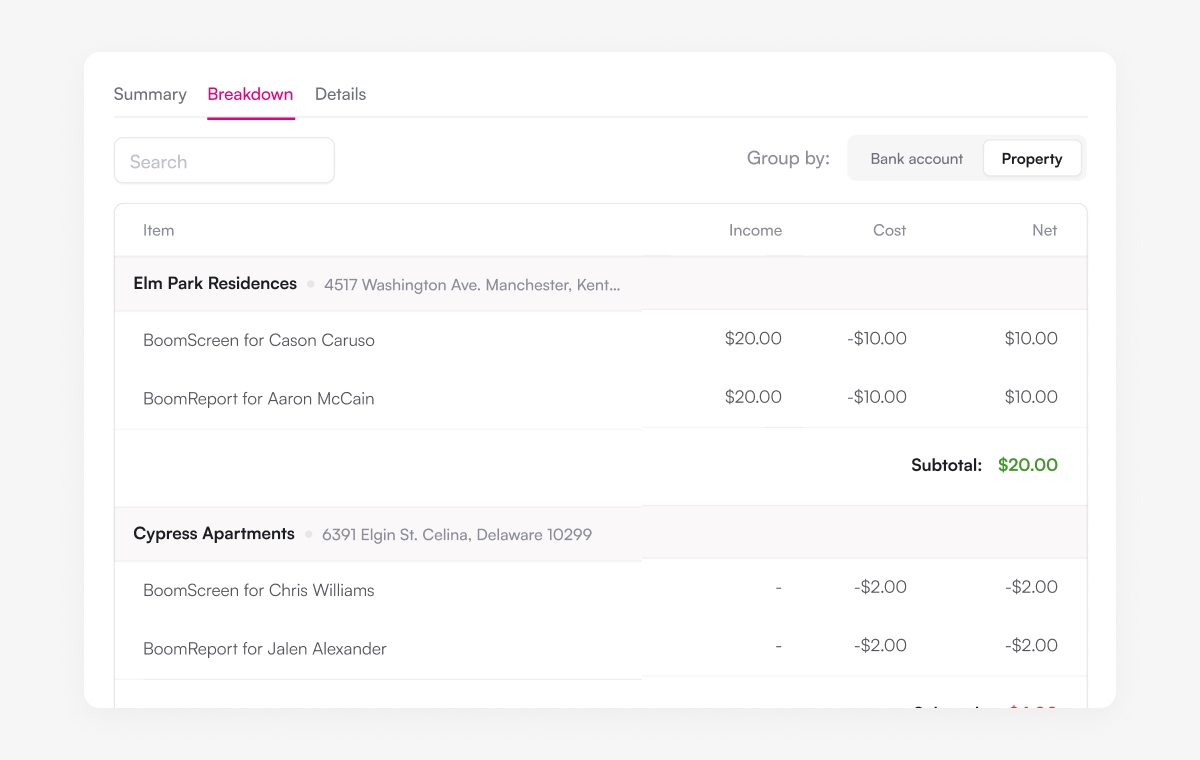This screenshot has width=1200, height=760.
Task: Click the Income column header
Action: point(755,230)
